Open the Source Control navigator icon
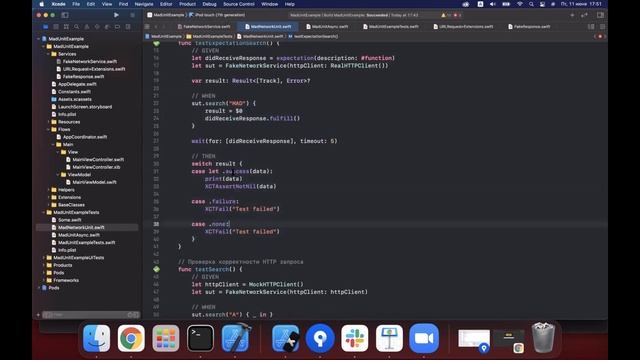The width and height of the screenshot is (640, 360). point(56,27)
